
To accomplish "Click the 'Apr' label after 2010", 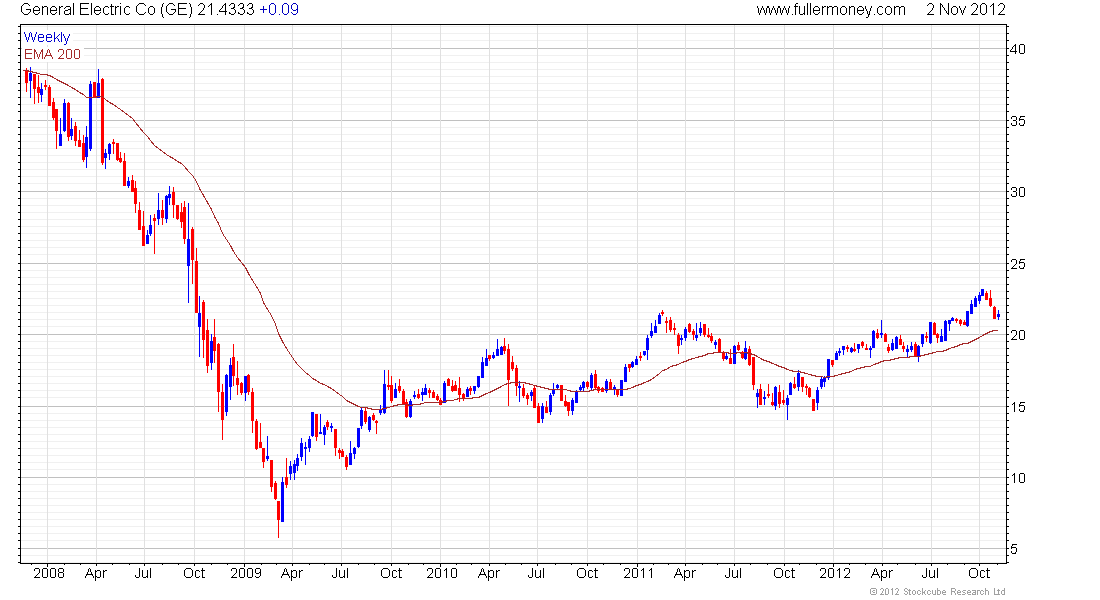I will pyautogui.click(x=488, y=574).
